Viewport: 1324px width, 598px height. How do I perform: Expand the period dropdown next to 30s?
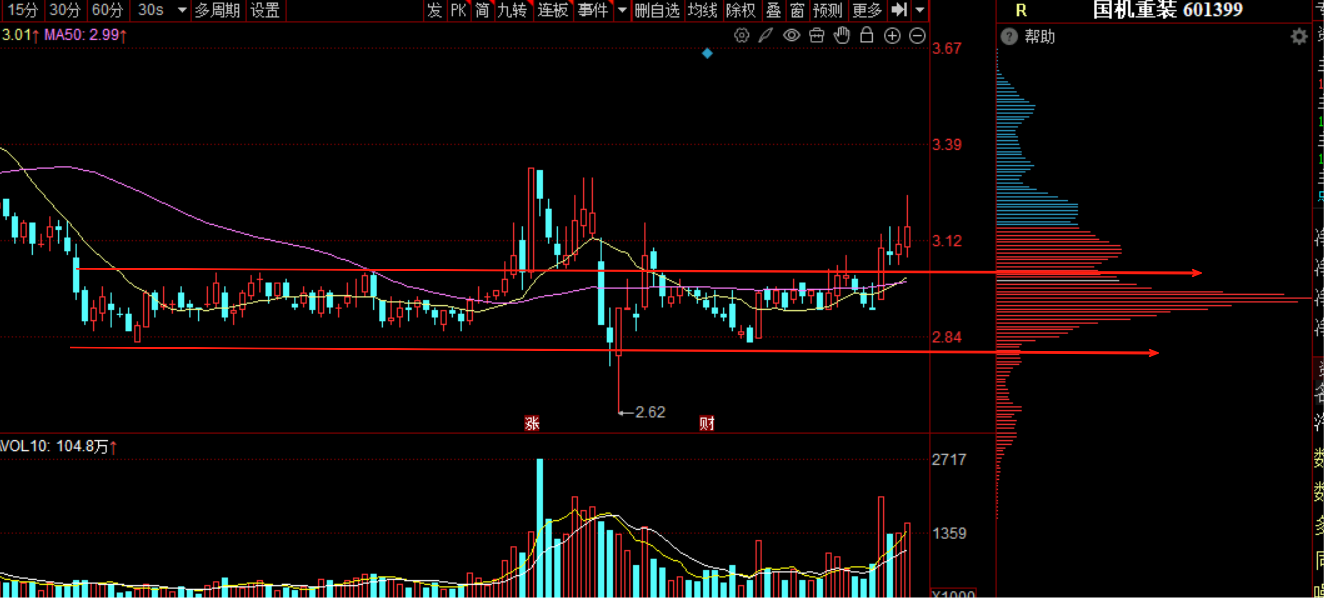181,10
